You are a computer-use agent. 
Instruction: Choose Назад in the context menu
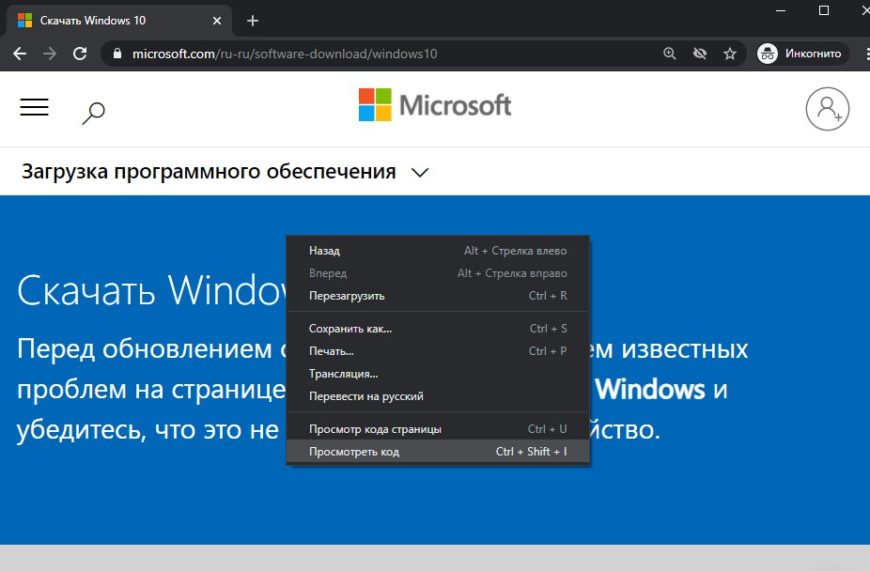[x=438, y=251]
